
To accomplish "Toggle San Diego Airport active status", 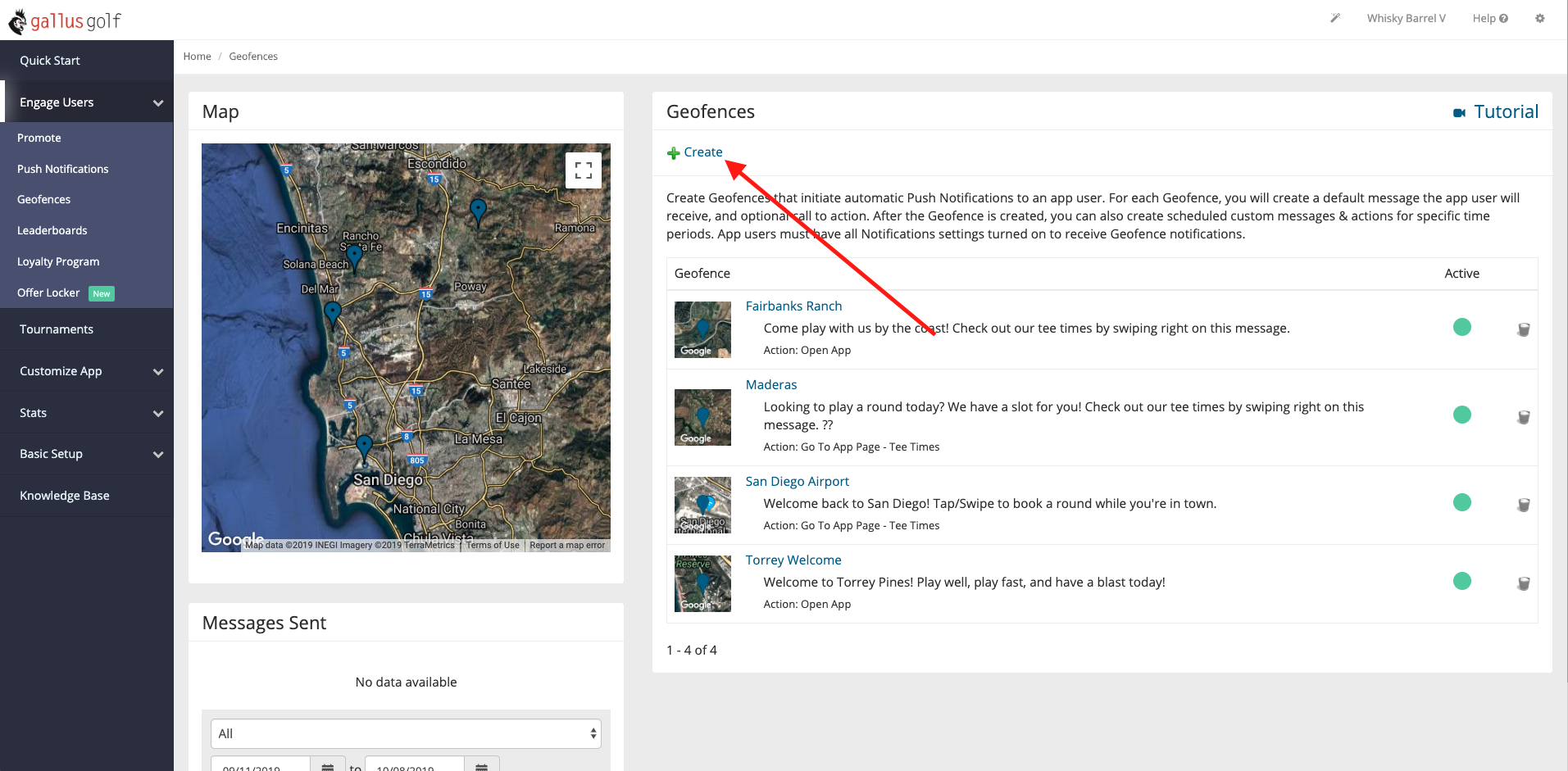I will pyautogui.click(x=1462, y=502).
